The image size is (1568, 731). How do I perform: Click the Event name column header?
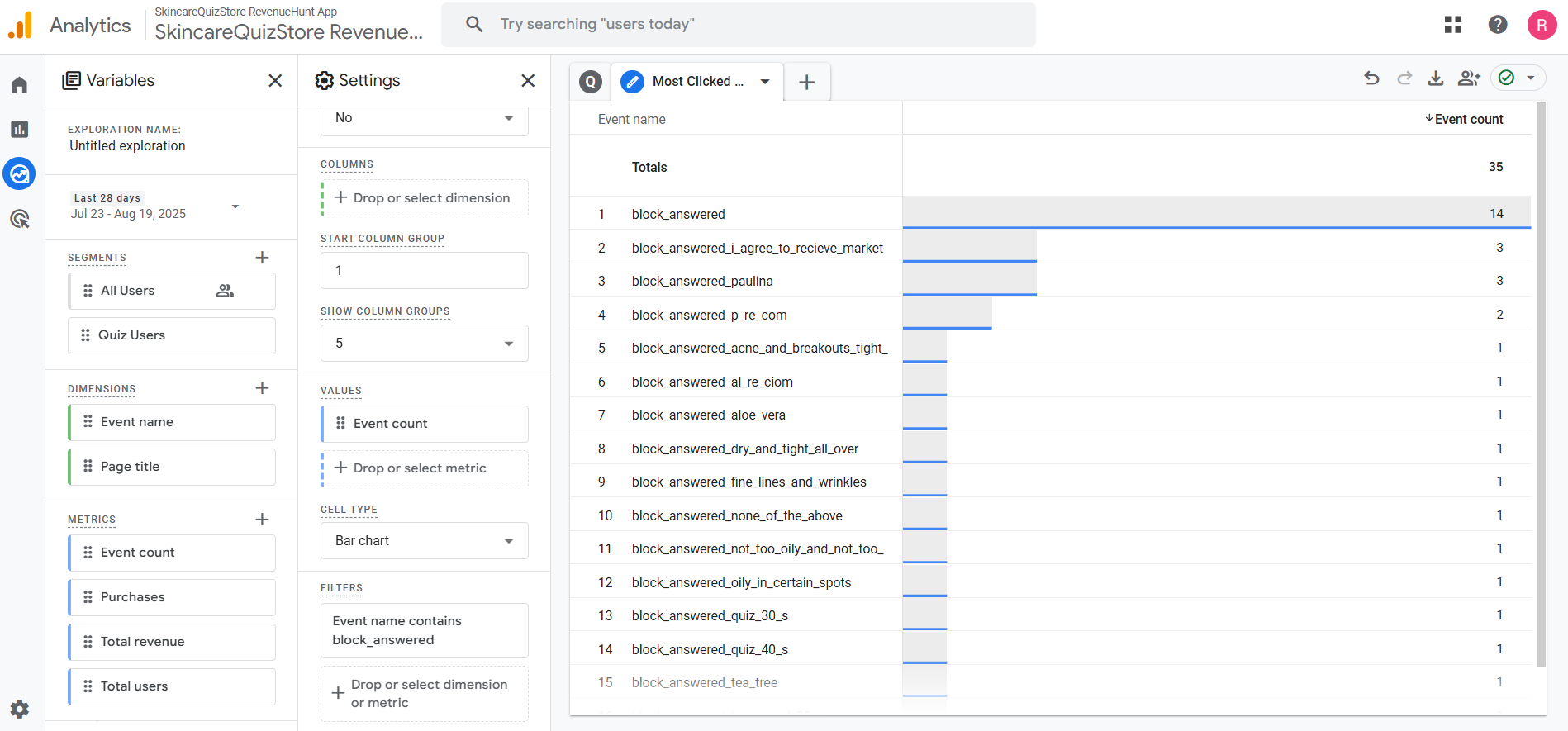tap(631, 119)
